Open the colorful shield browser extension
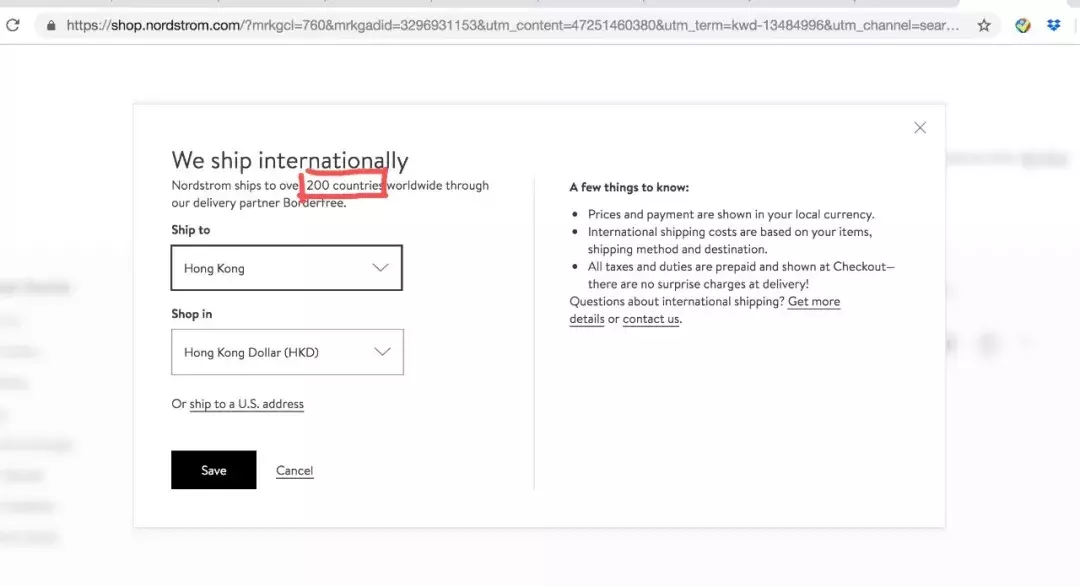The width and height of the screenshot is (1080, 586). (1023, 25)
